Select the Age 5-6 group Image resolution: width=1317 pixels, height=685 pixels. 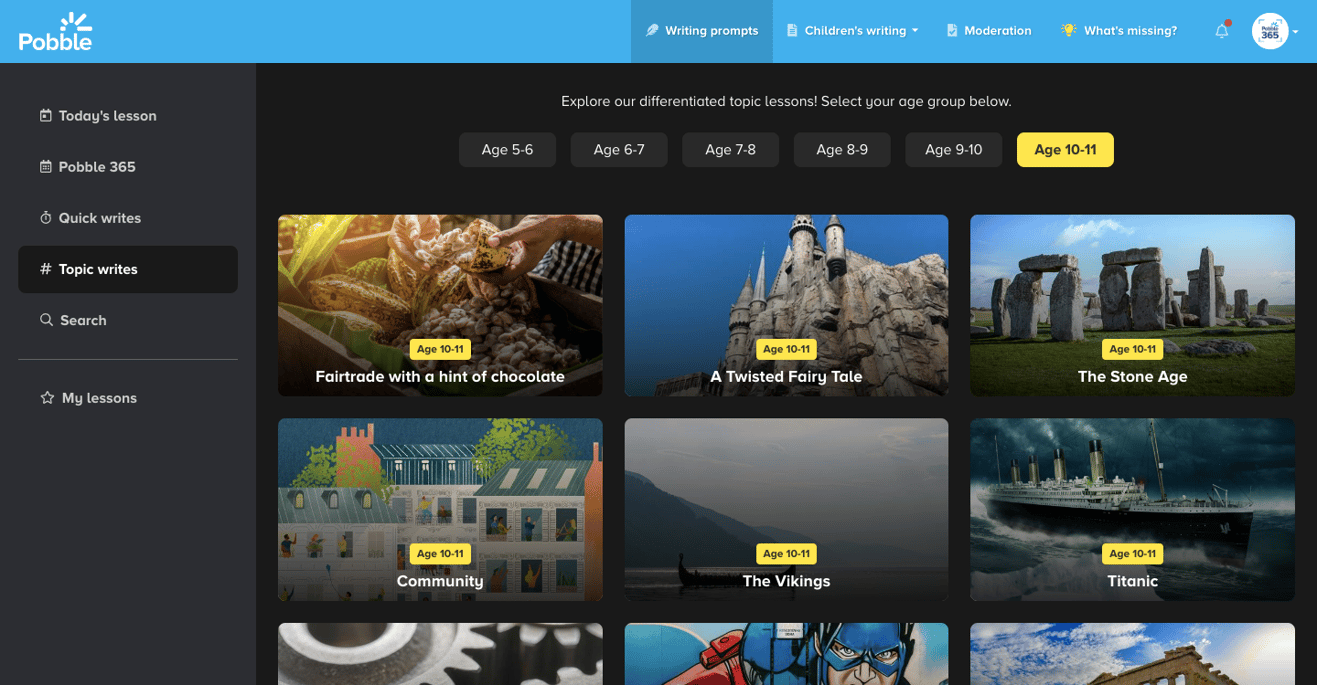point(507,150)
